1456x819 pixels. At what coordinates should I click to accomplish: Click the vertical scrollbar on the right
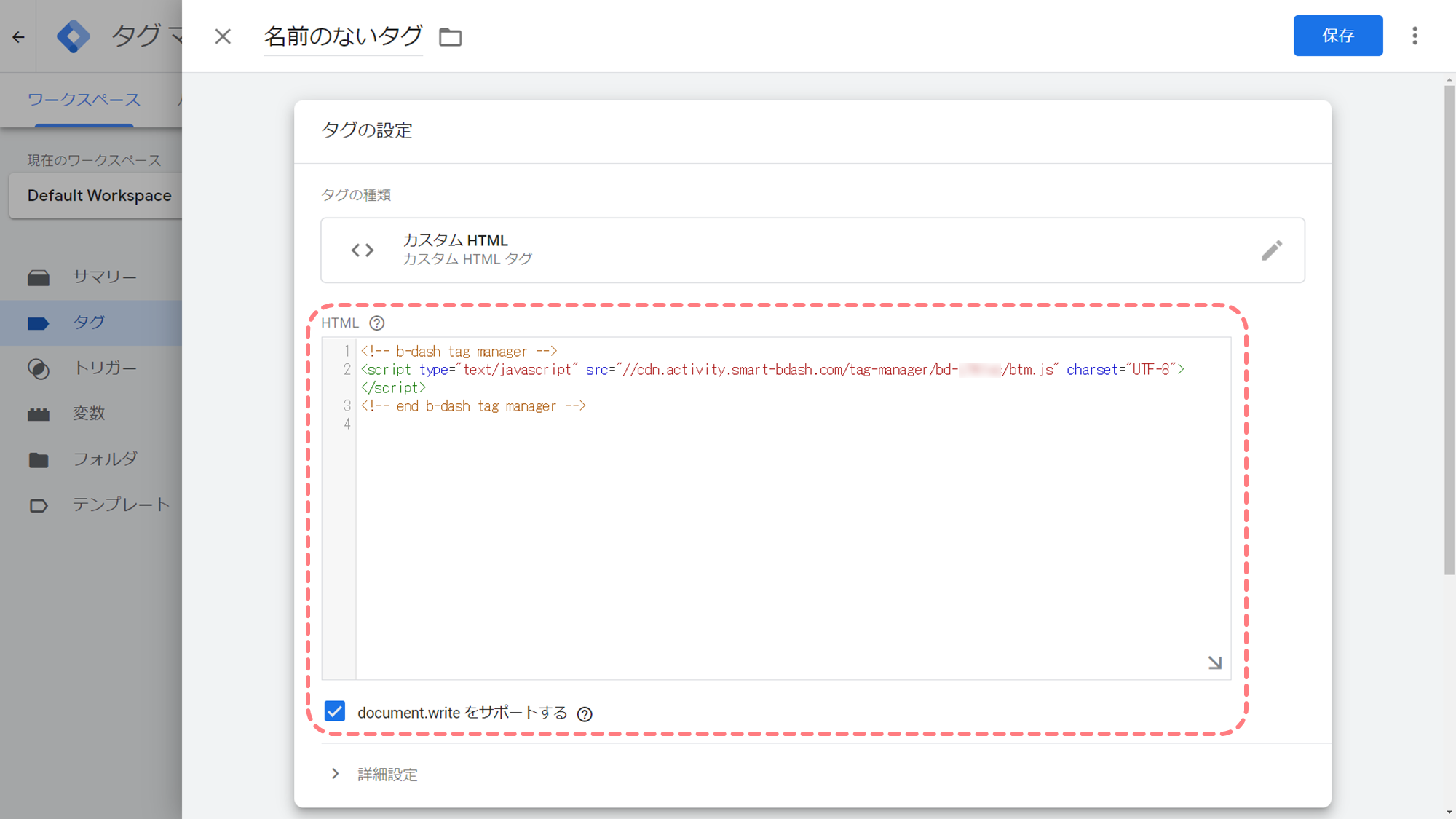(1449, 331)
